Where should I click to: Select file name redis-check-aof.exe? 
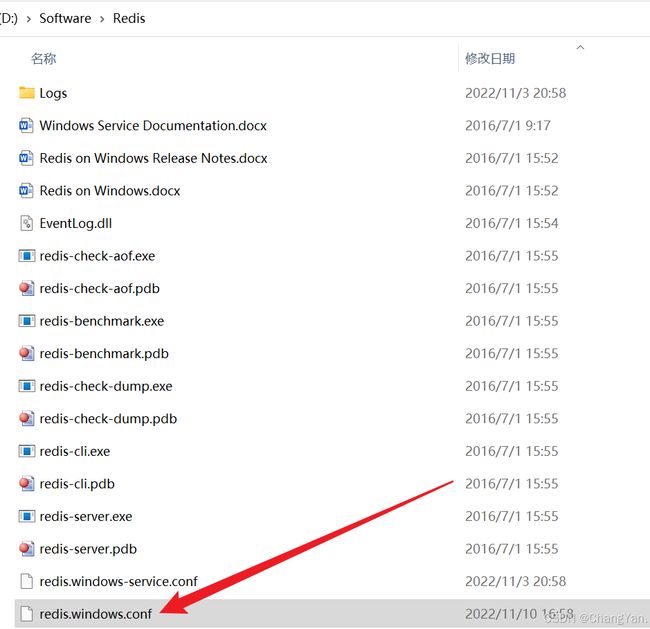[97, 256]
